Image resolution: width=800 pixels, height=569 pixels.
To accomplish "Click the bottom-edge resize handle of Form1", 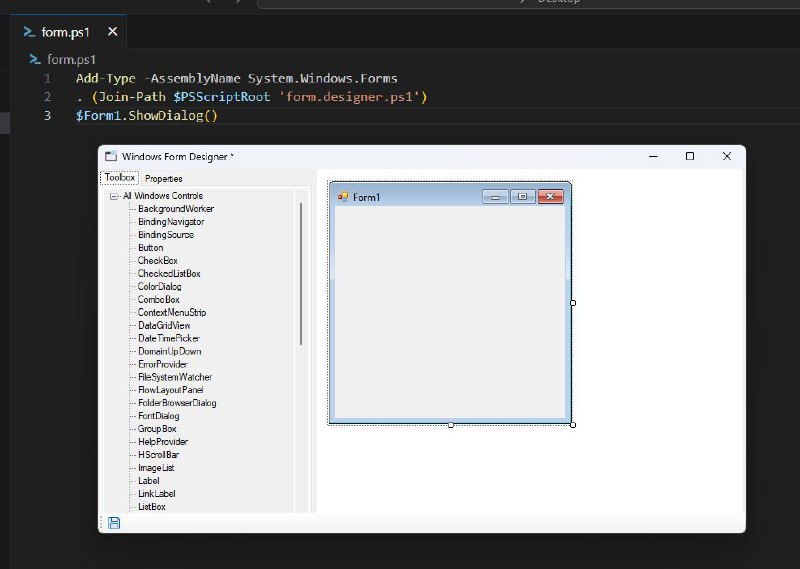I will coord(451,425).
